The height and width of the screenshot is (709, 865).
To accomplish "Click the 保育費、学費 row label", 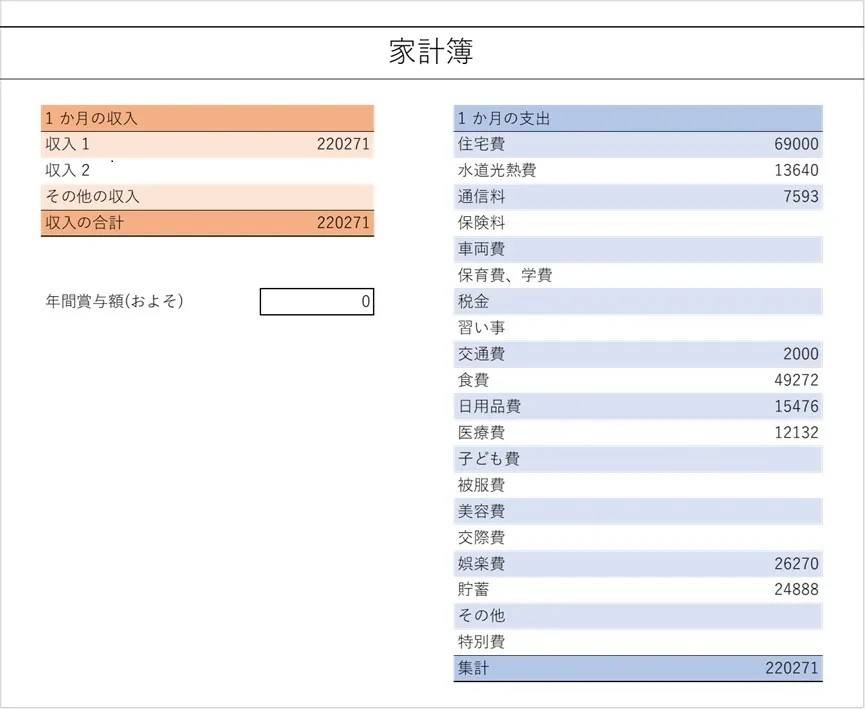I will pos(505,275).
